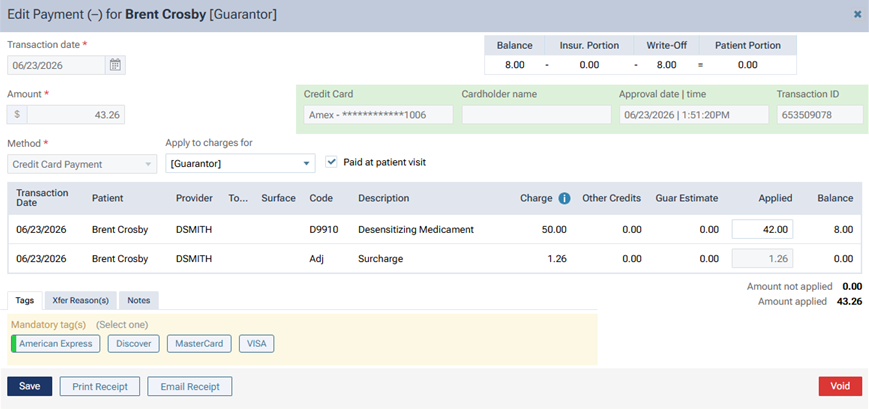Click the Email Receipt button

pyautogui.click(x=190, y=386)
